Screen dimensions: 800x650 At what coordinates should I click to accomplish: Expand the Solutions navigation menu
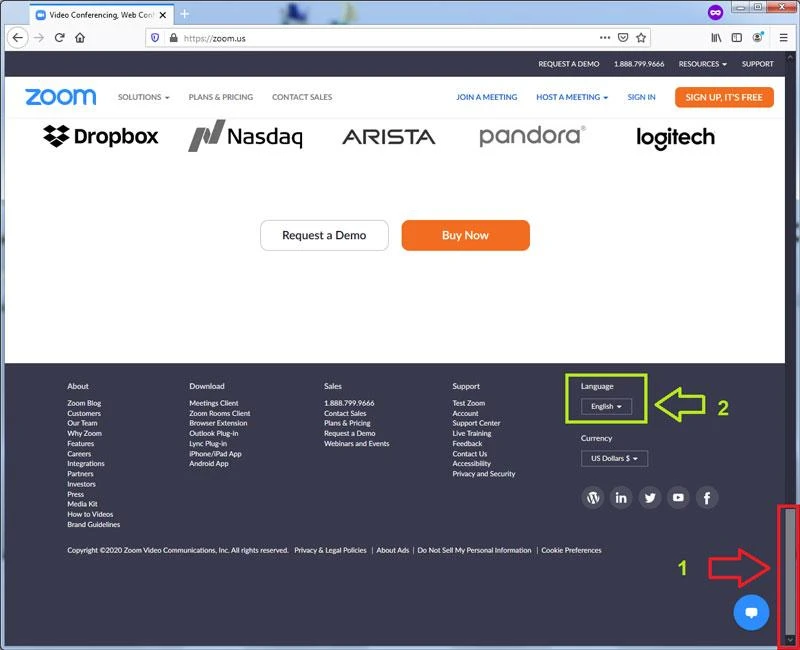click(x=143, y=97)
